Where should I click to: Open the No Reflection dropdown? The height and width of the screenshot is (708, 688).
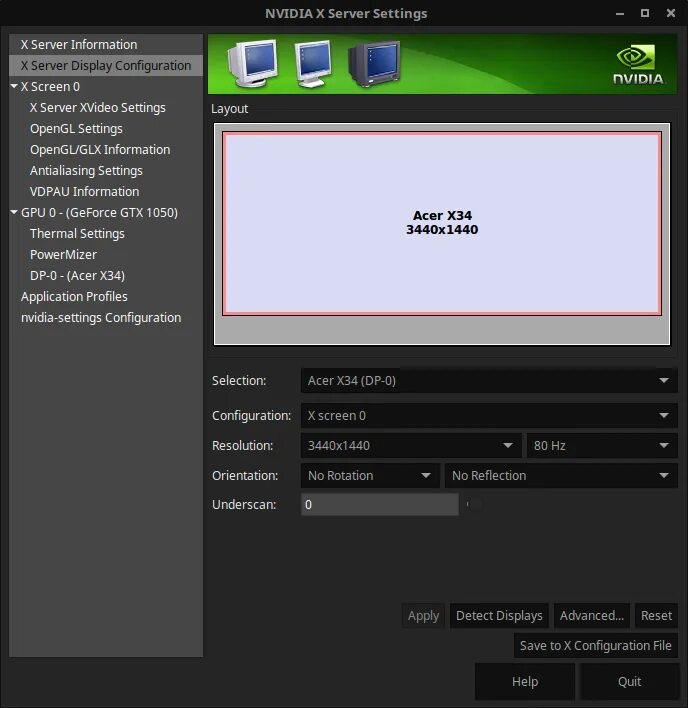coord(561,475)
